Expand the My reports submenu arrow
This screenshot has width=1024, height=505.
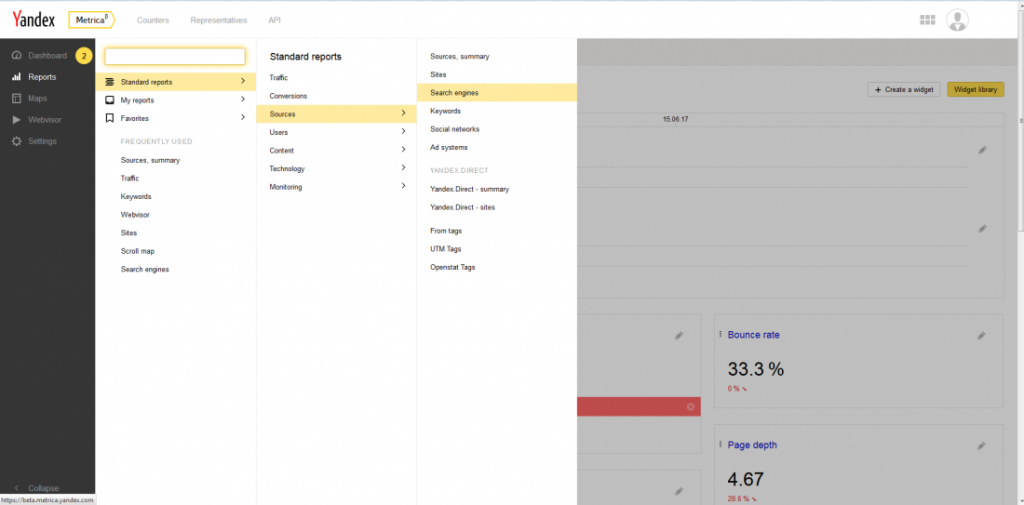[x=243, y=99]
